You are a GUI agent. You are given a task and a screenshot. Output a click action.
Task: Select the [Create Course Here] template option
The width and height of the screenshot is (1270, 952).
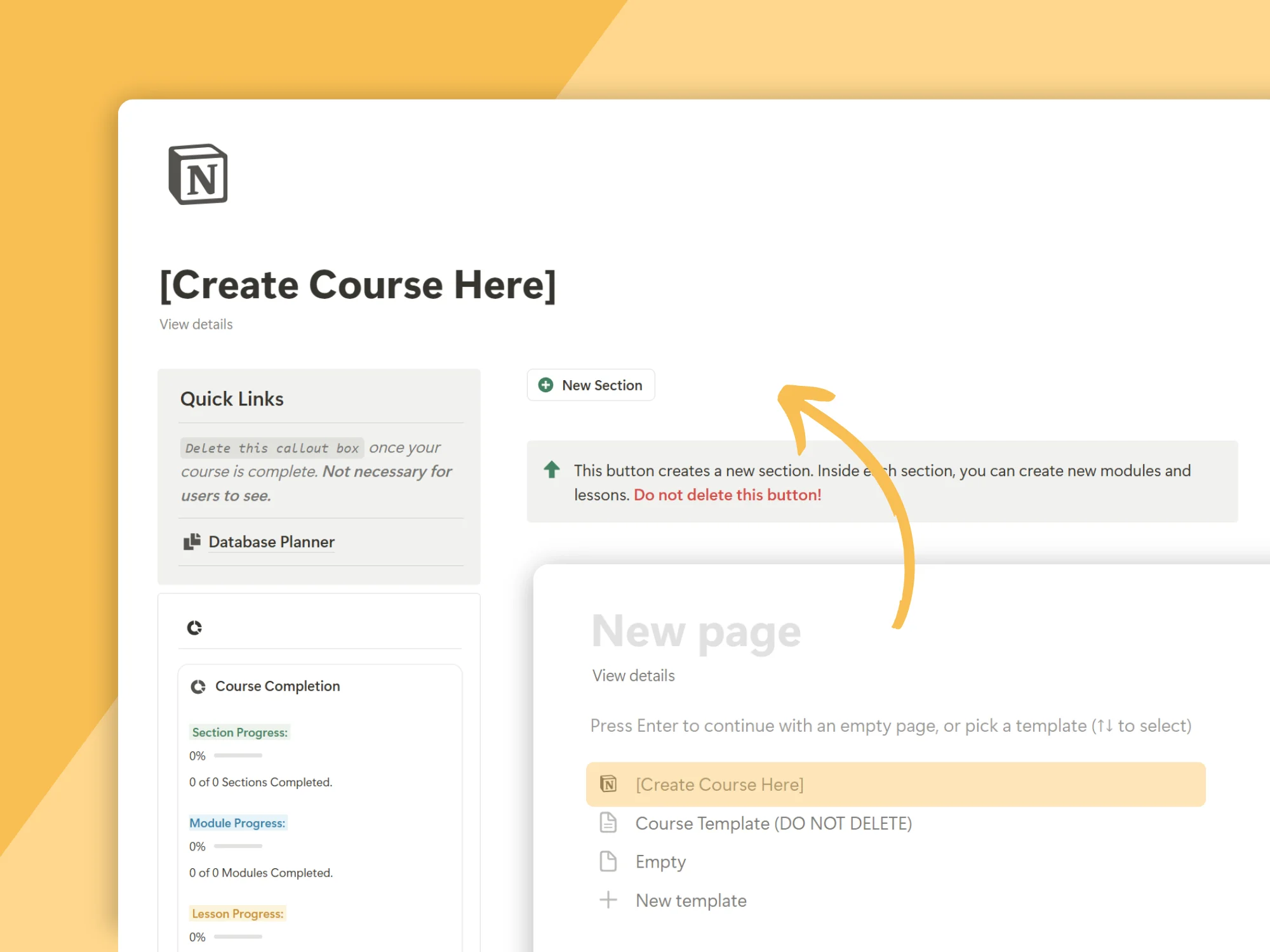[x=719, y=784]
